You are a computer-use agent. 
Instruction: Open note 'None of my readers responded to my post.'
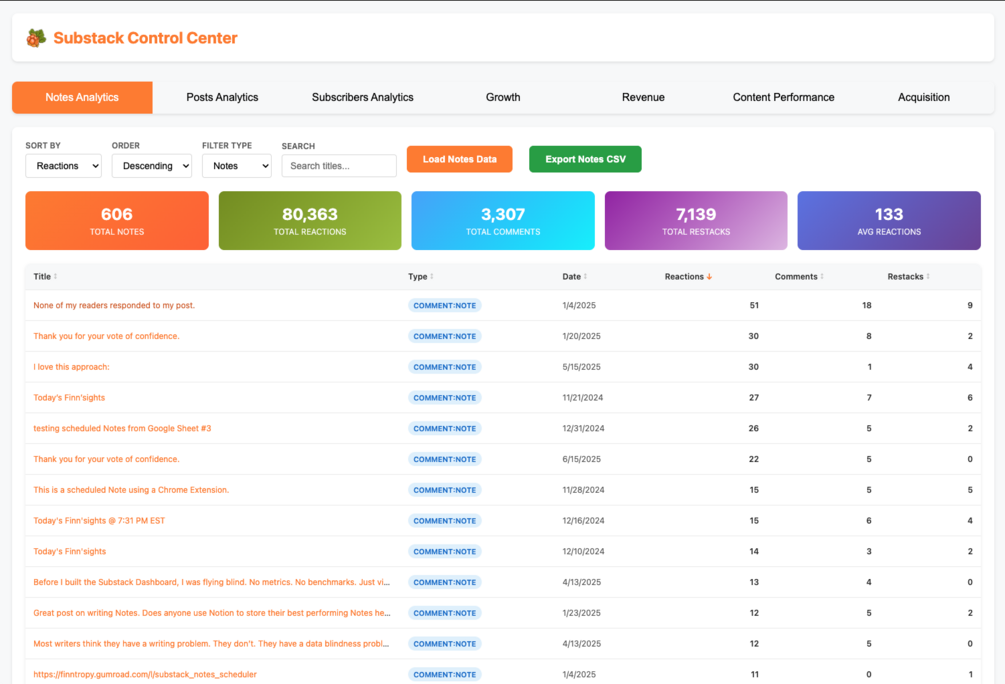click(114, 305)
